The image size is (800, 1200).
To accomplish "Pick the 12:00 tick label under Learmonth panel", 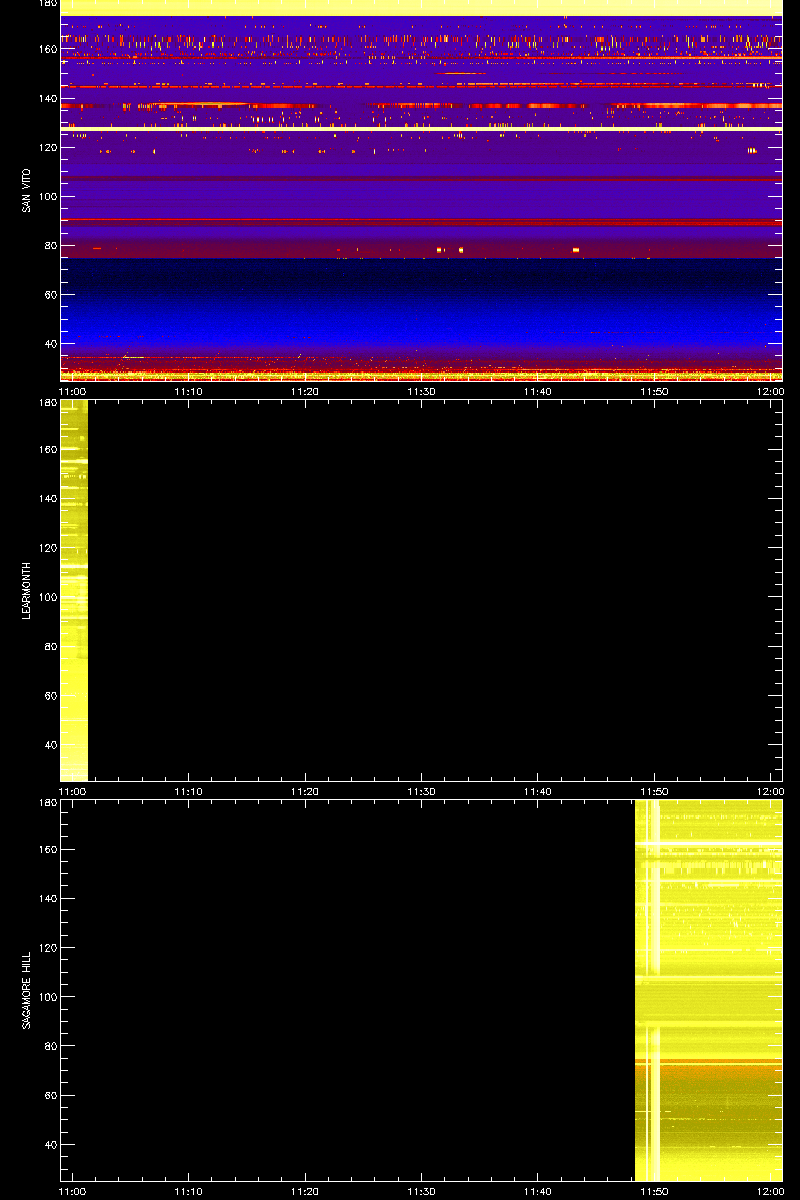I will coord(770,791).
